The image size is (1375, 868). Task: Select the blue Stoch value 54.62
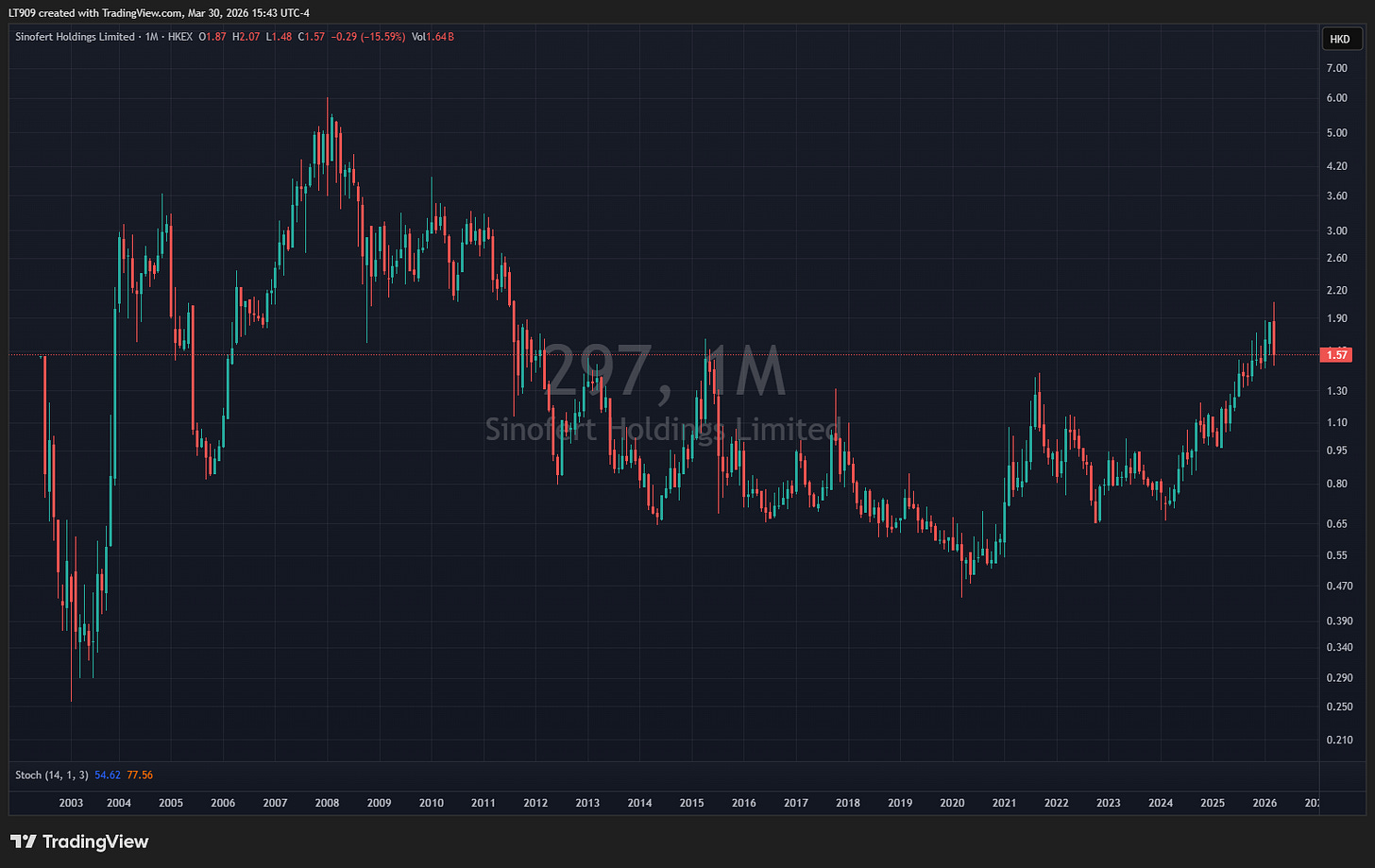pos(108,775)
